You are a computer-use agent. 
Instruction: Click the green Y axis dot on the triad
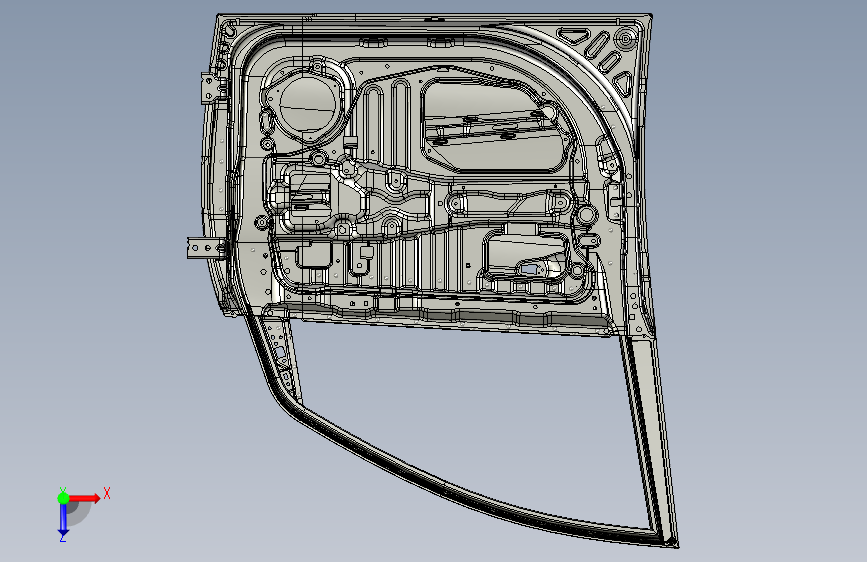[64, 498]
